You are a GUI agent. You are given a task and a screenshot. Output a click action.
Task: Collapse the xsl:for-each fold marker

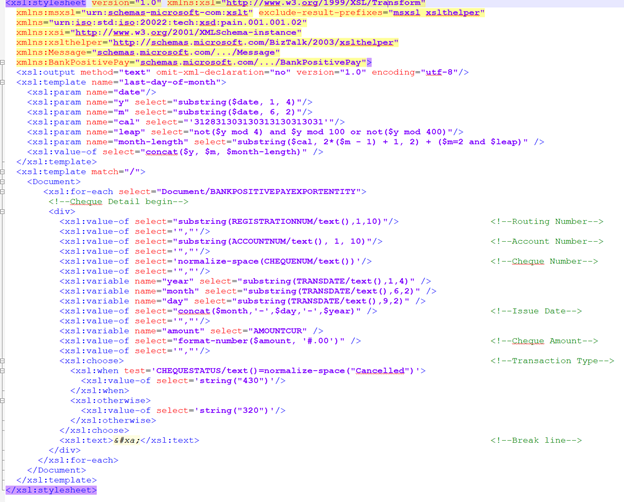(2, 192)
